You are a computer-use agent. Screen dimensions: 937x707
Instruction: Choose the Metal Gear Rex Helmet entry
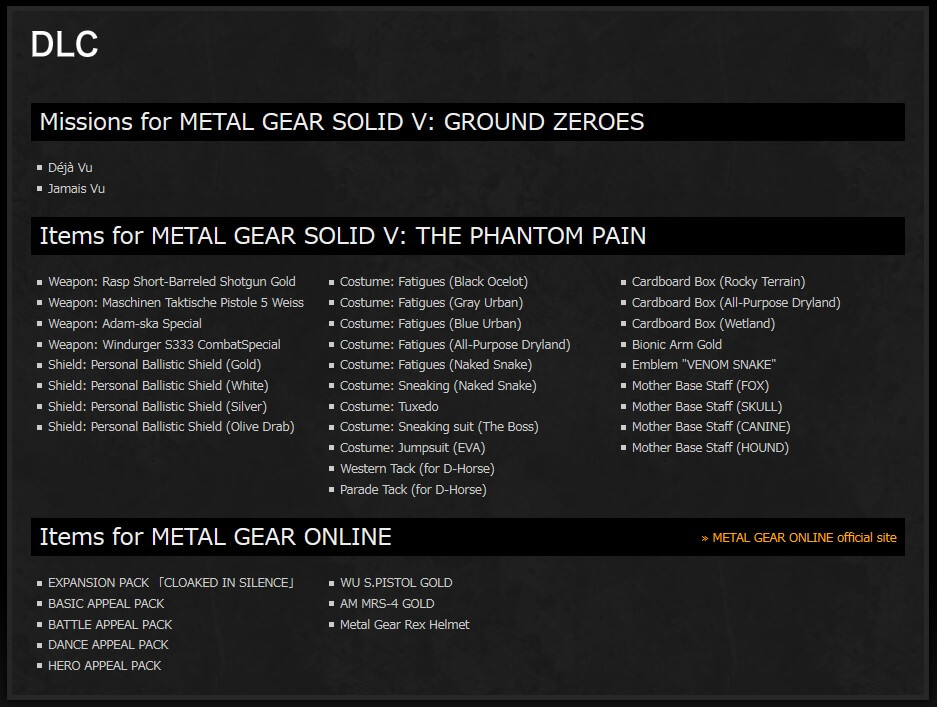coord(404,625)
